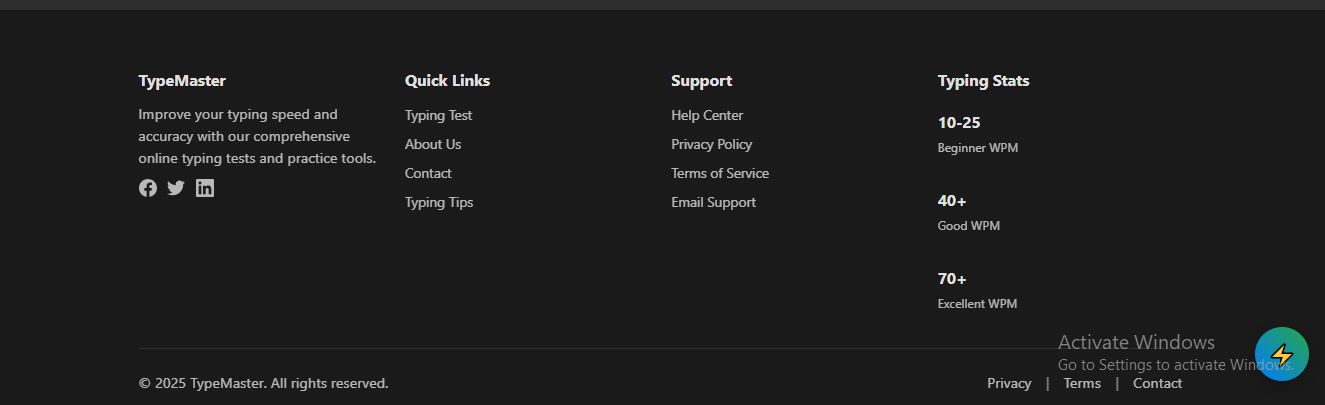This screenshot has height=405, width=1325.
Task: Click the TypeMaster footer heading
Action: (x=182, y=81)
